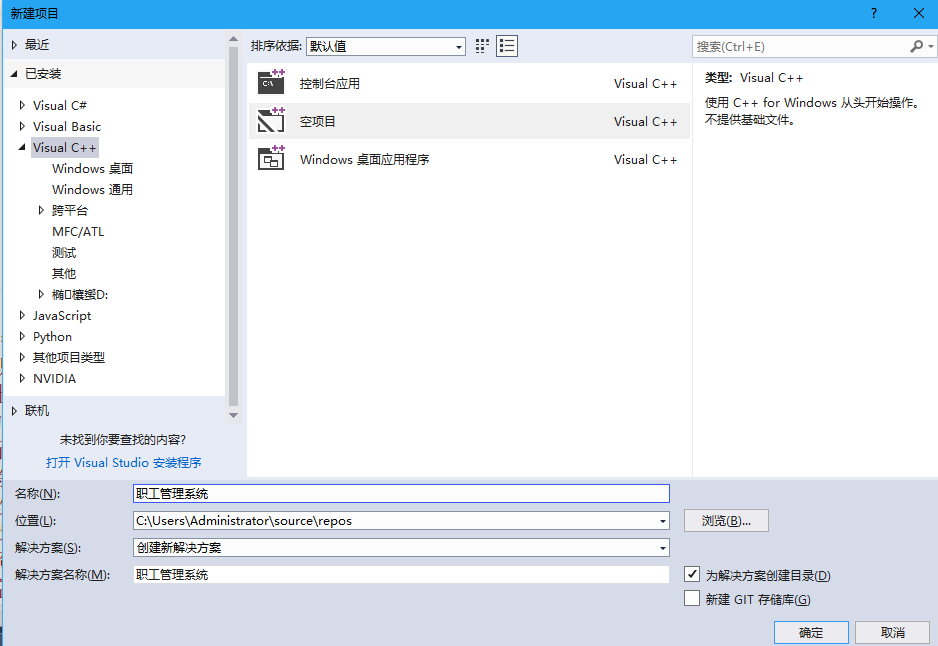Expand the Python node
The width and height of the screenshot is (938, 646).
22,336
